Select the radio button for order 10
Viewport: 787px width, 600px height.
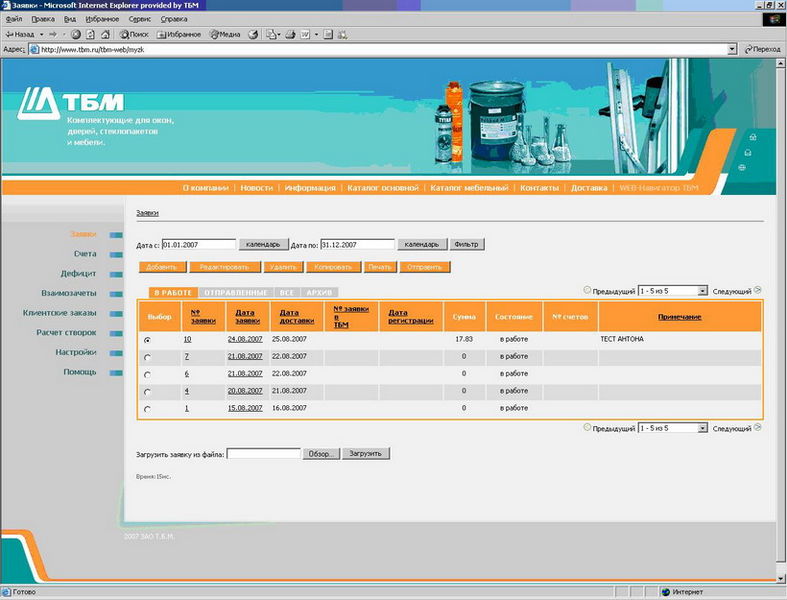(148, 340)
